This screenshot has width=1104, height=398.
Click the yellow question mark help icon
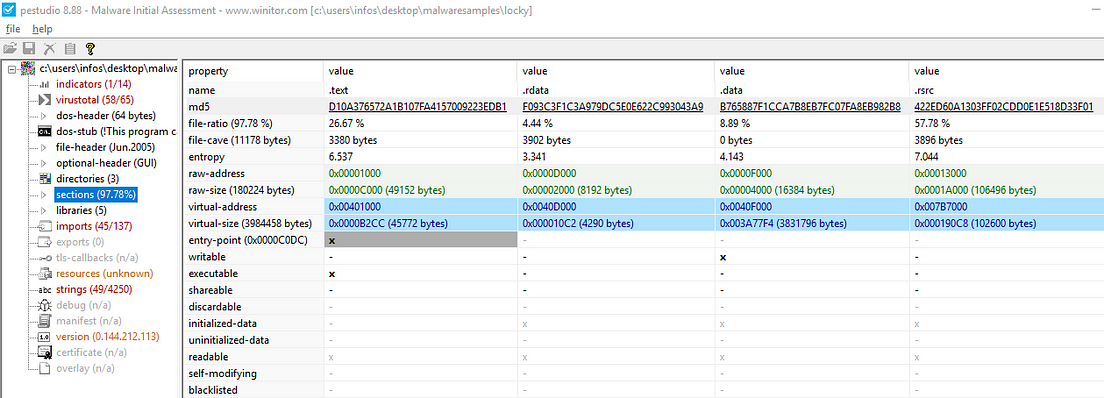[x=90, y=49]
